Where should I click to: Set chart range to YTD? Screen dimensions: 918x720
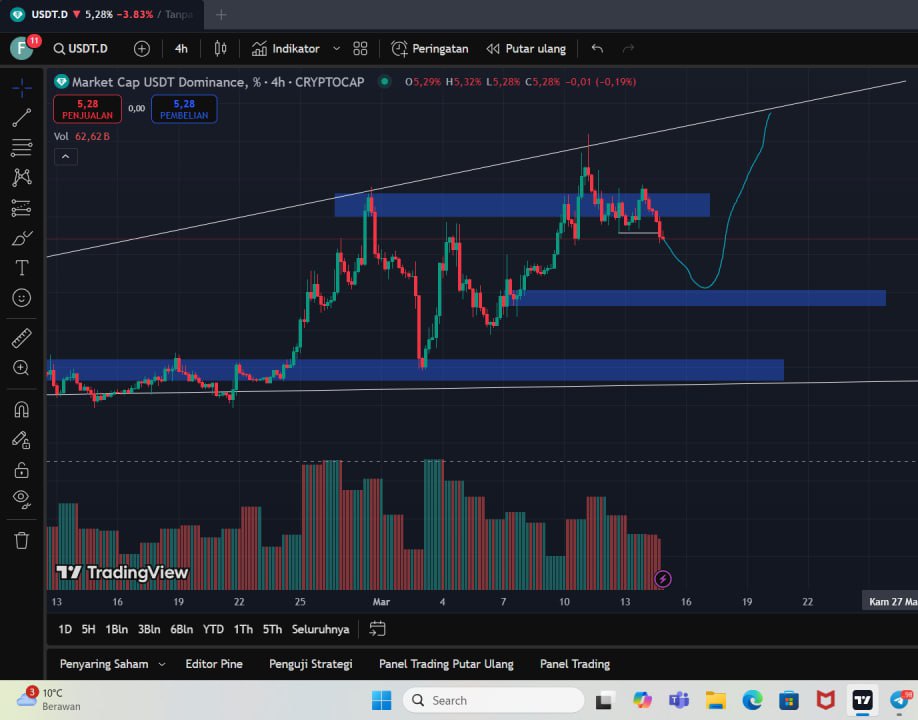click(x=213, y=629)
